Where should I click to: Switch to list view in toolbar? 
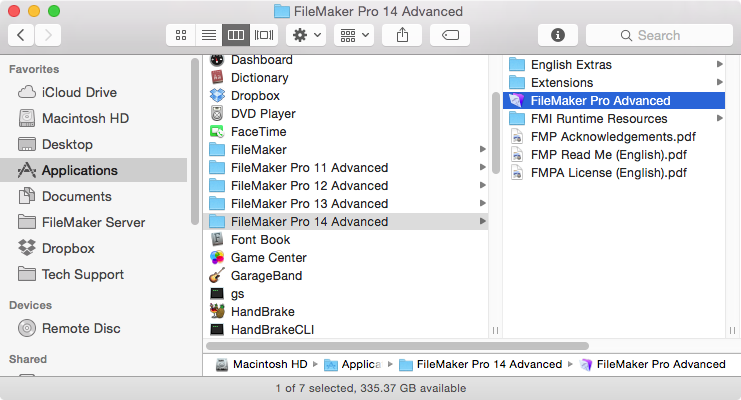[x=208, y=35]
